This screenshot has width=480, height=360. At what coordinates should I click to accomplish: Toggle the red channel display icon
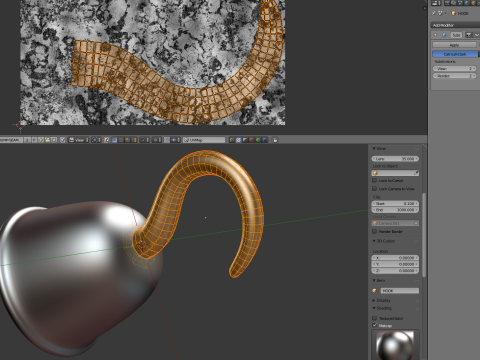tap(252, 140)
